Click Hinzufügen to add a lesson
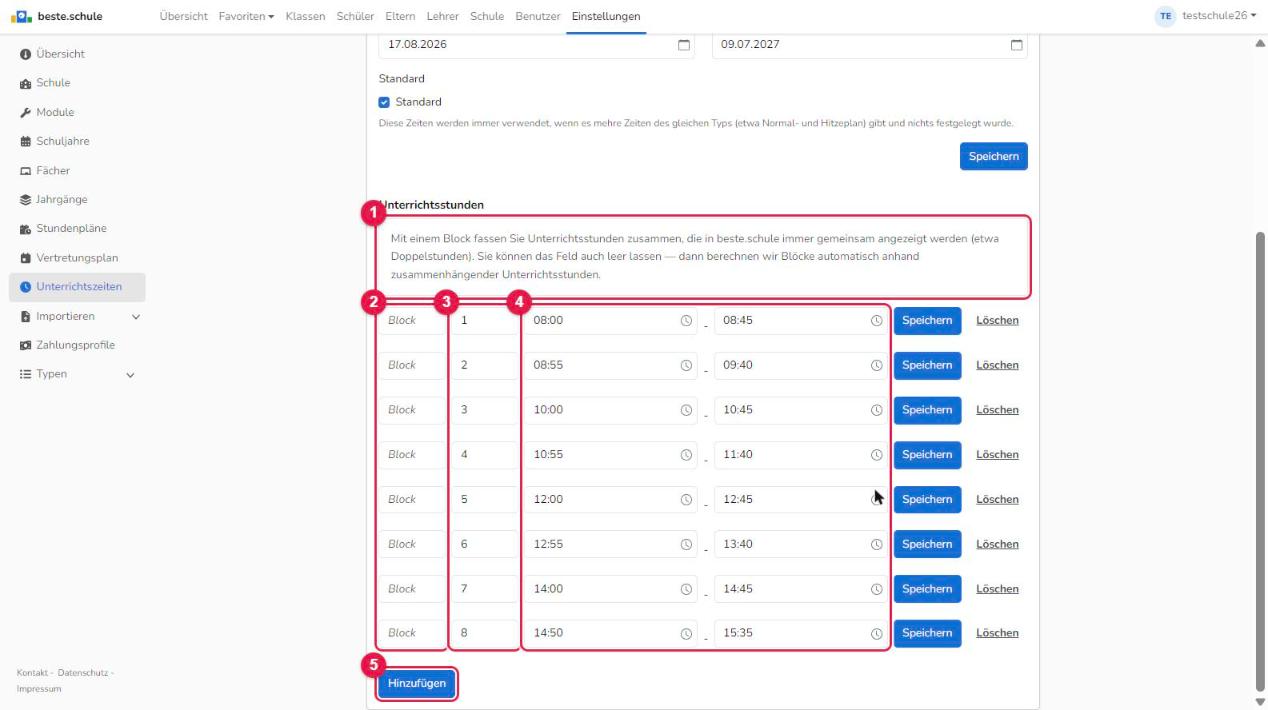The image size is (1268, 710). pos(417,683)
